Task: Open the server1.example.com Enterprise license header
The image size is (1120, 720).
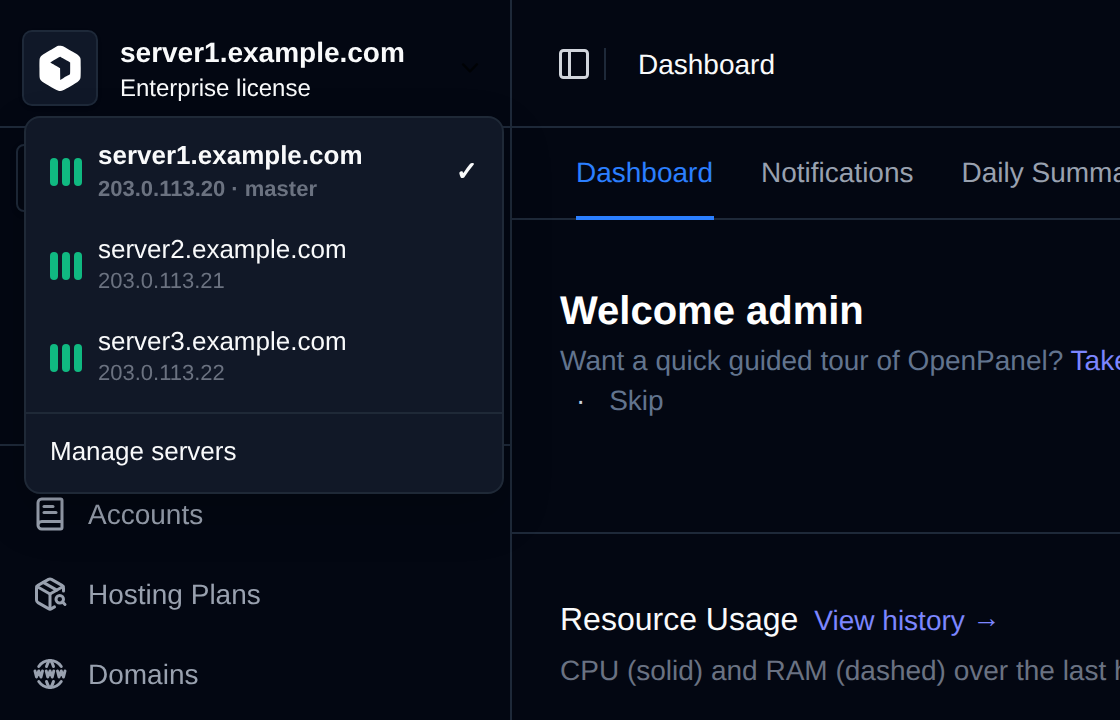Action: coord(256,68)
